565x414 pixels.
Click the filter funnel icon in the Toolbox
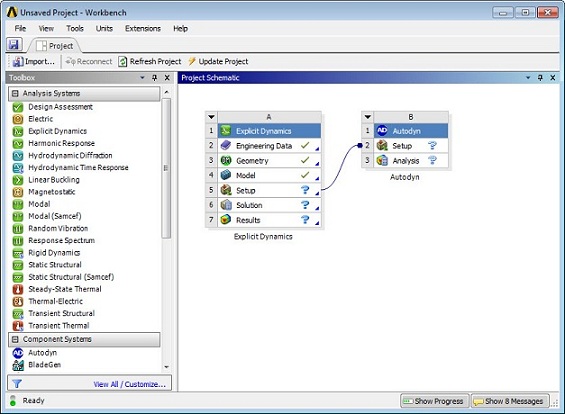(17, 384)
